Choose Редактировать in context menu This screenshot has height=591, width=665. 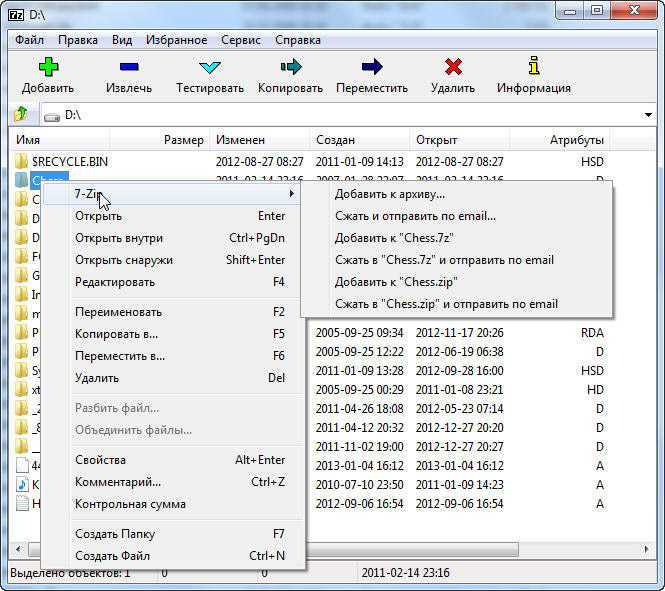(172, 282)
